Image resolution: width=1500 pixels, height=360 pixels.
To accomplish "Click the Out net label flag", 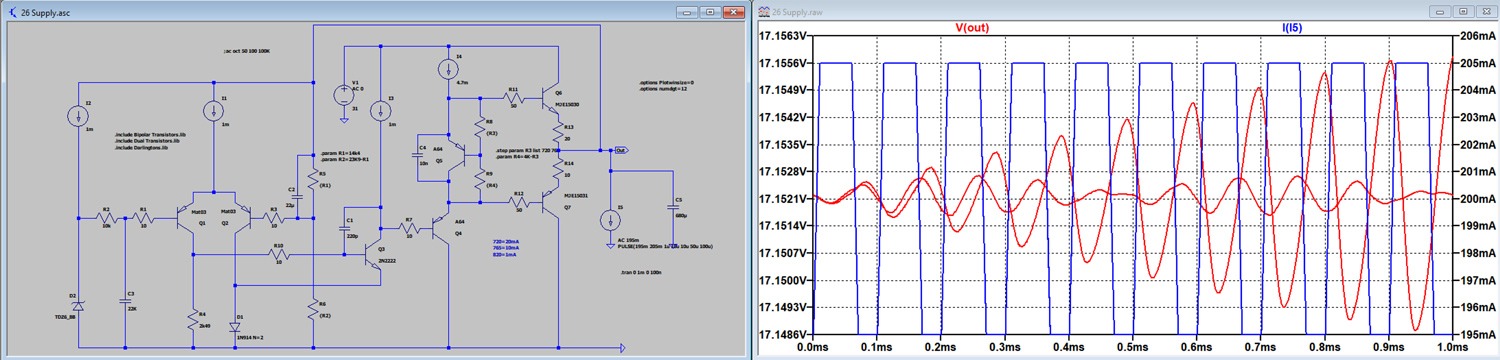I will [621, 150].
